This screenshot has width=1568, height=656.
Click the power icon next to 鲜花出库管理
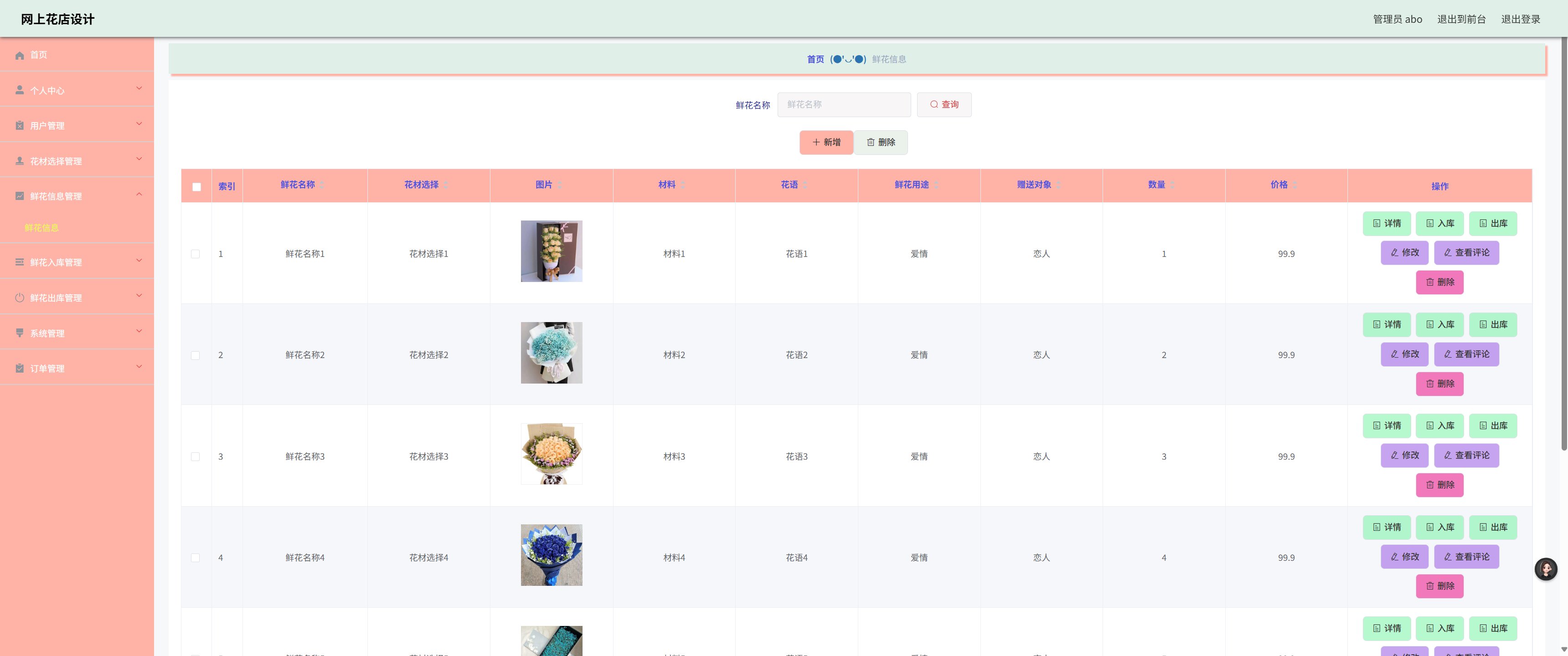click(x=19, y=297)
